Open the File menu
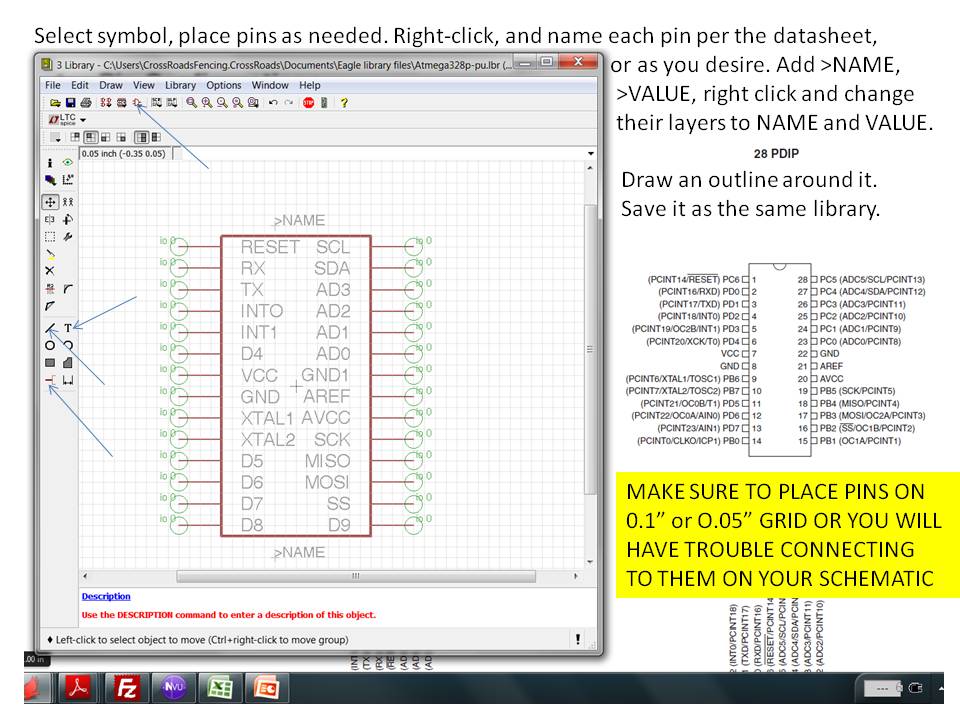The height and width of the screenshot is (720, 960). [53, 85]
